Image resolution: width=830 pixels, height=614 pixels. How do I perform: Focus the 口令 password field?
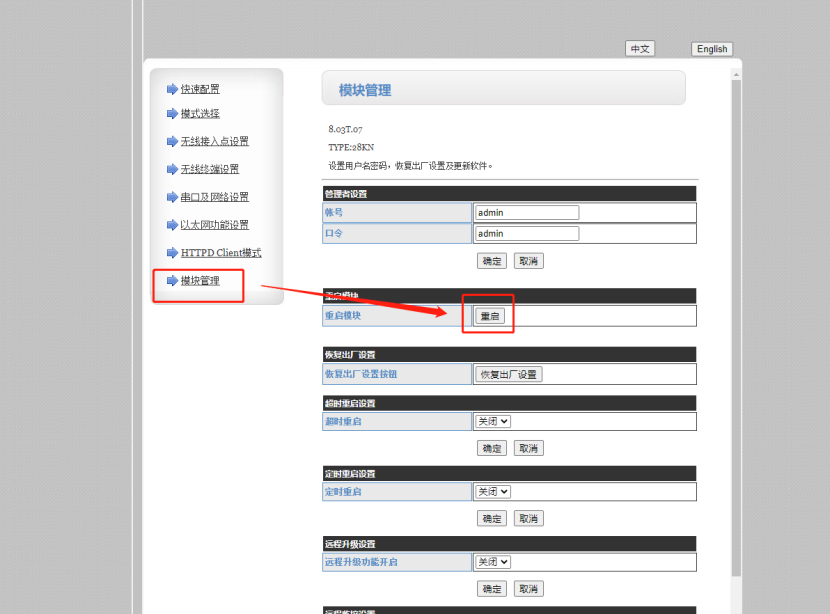(x=527, y=234)
